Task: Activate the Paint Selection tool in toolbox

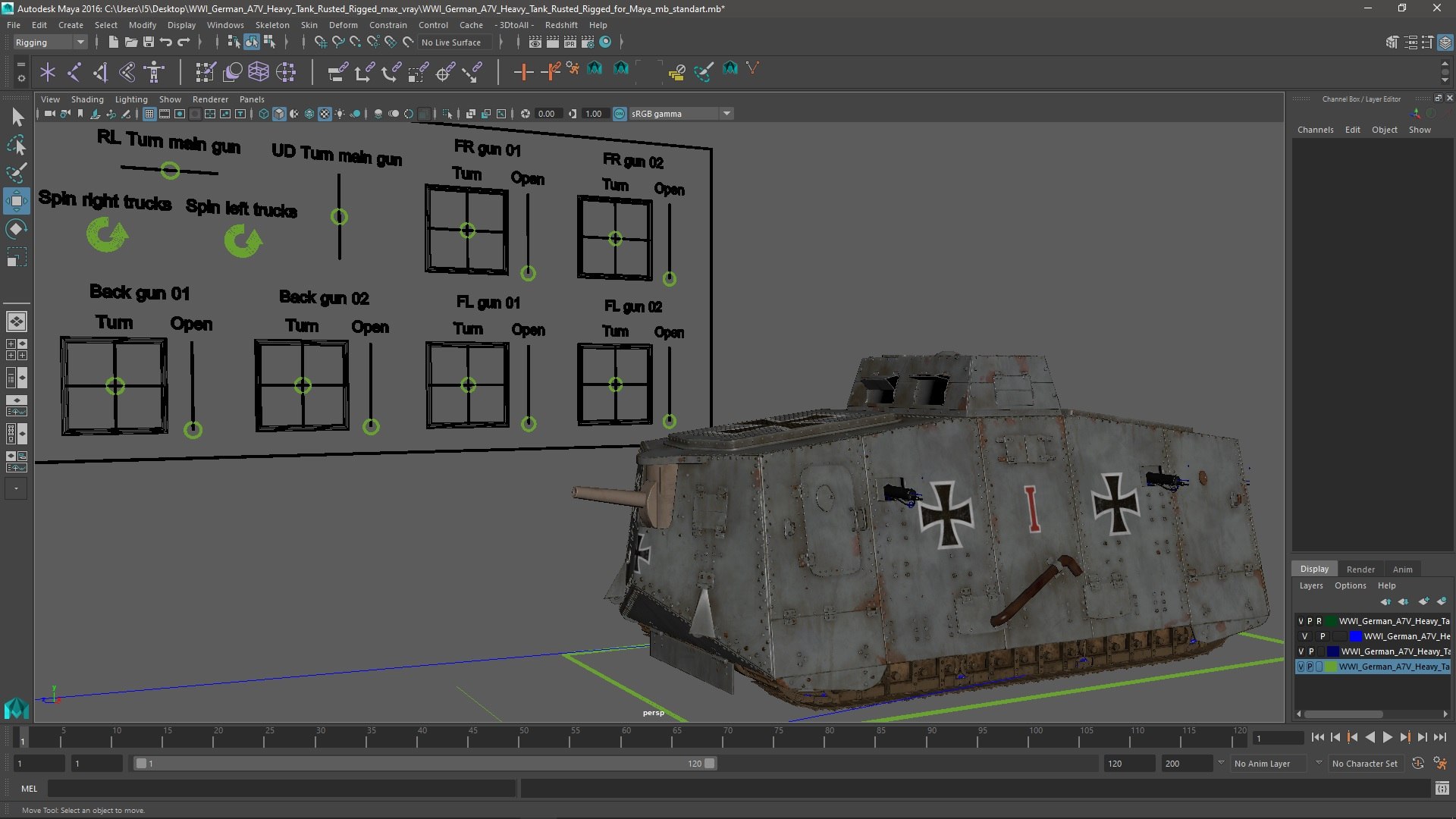Action: point(17,172)
